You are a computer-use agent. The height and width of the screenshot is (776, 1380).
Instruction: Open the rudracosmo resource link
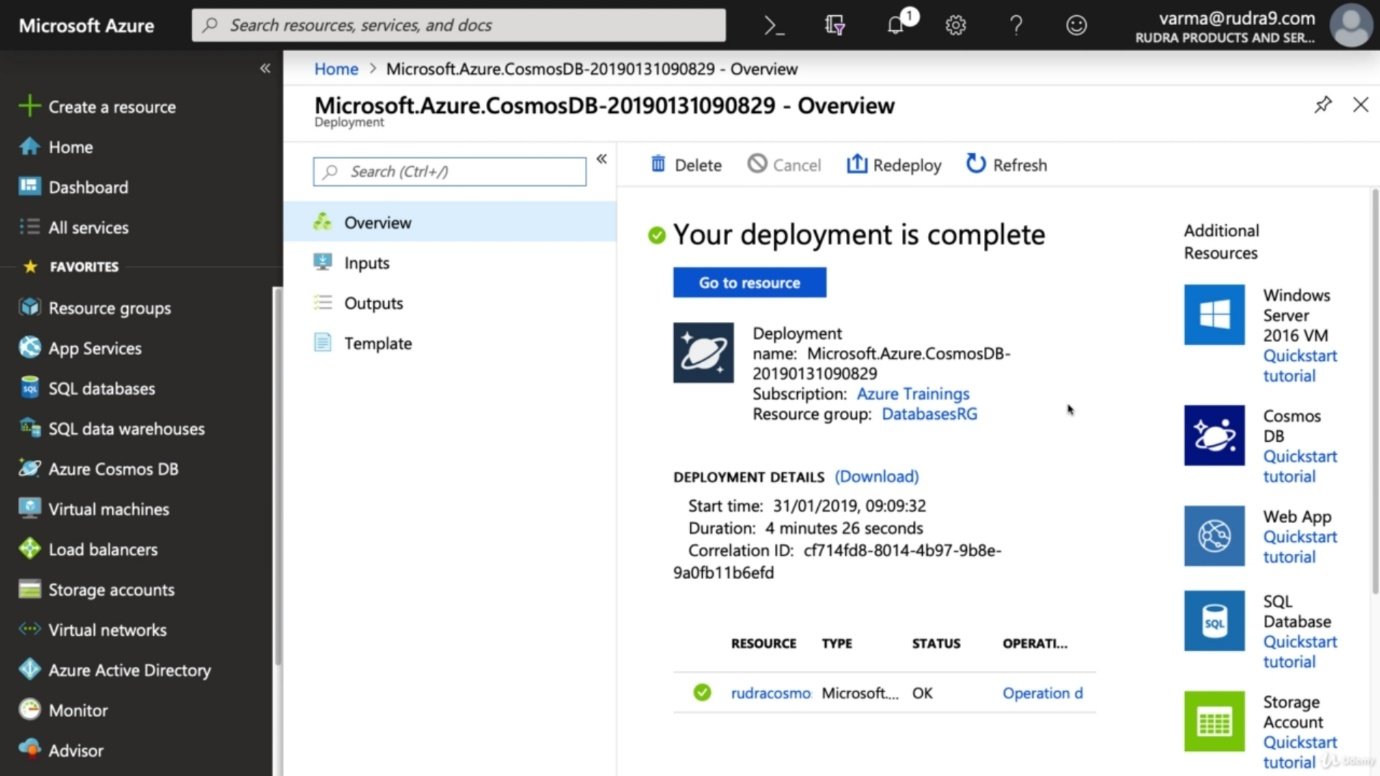(x=771, y=693)
